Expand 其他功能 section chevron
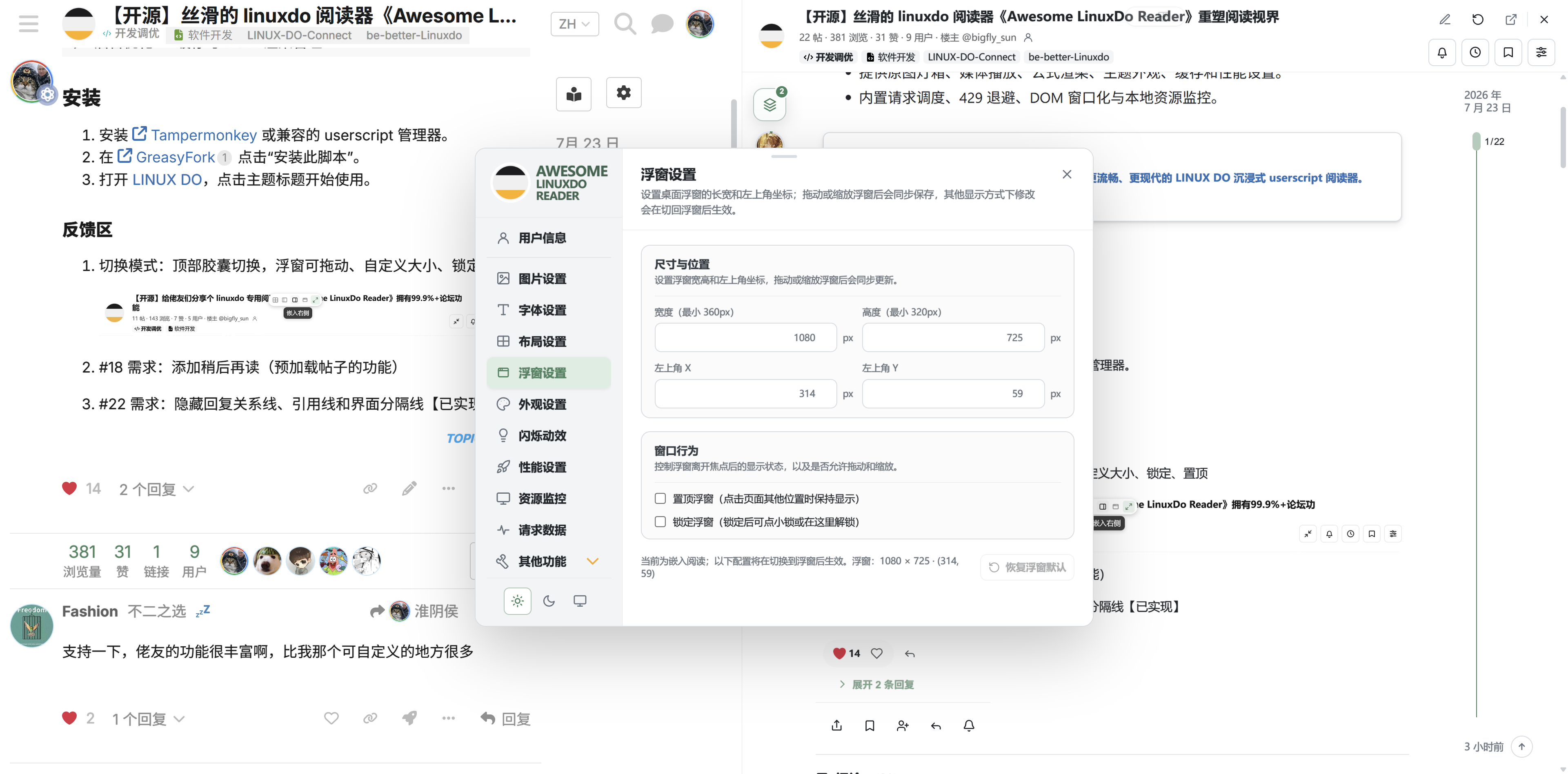 point(592,561)
